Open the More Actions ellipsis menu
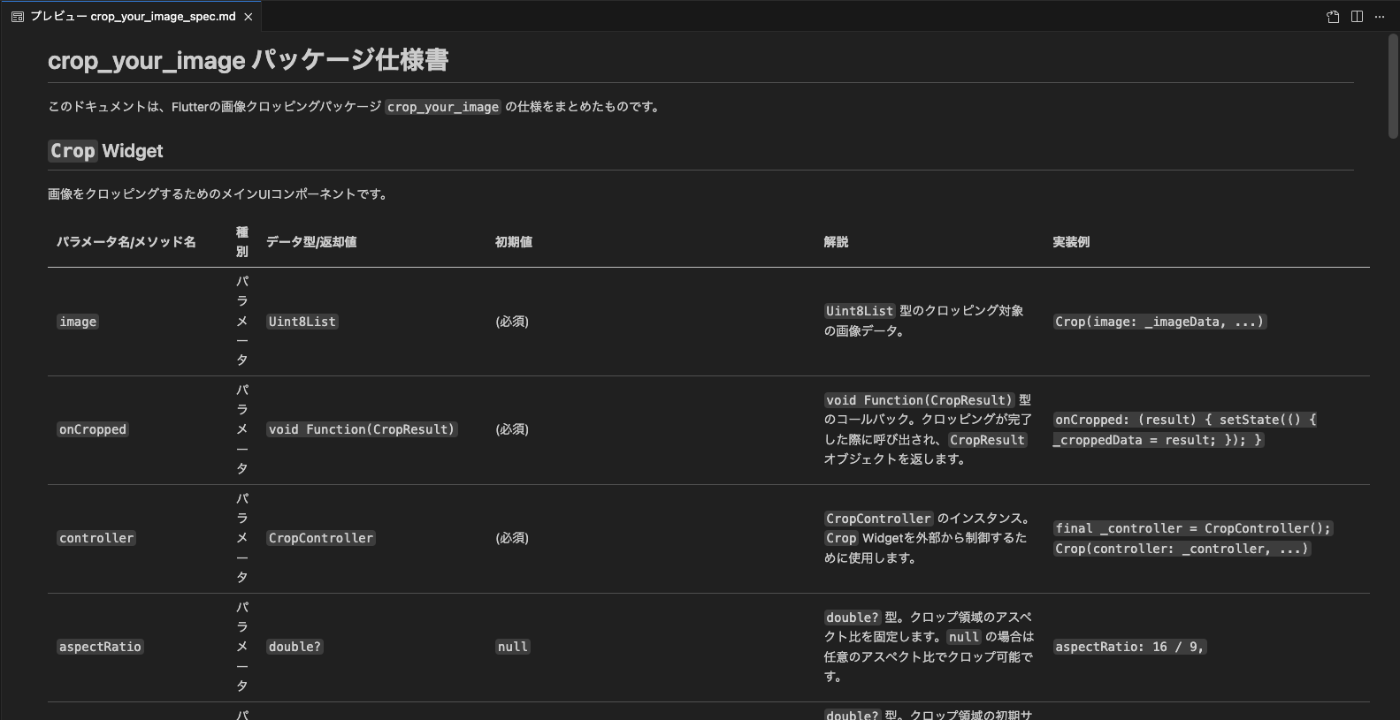 click(x=1381, y=16)
